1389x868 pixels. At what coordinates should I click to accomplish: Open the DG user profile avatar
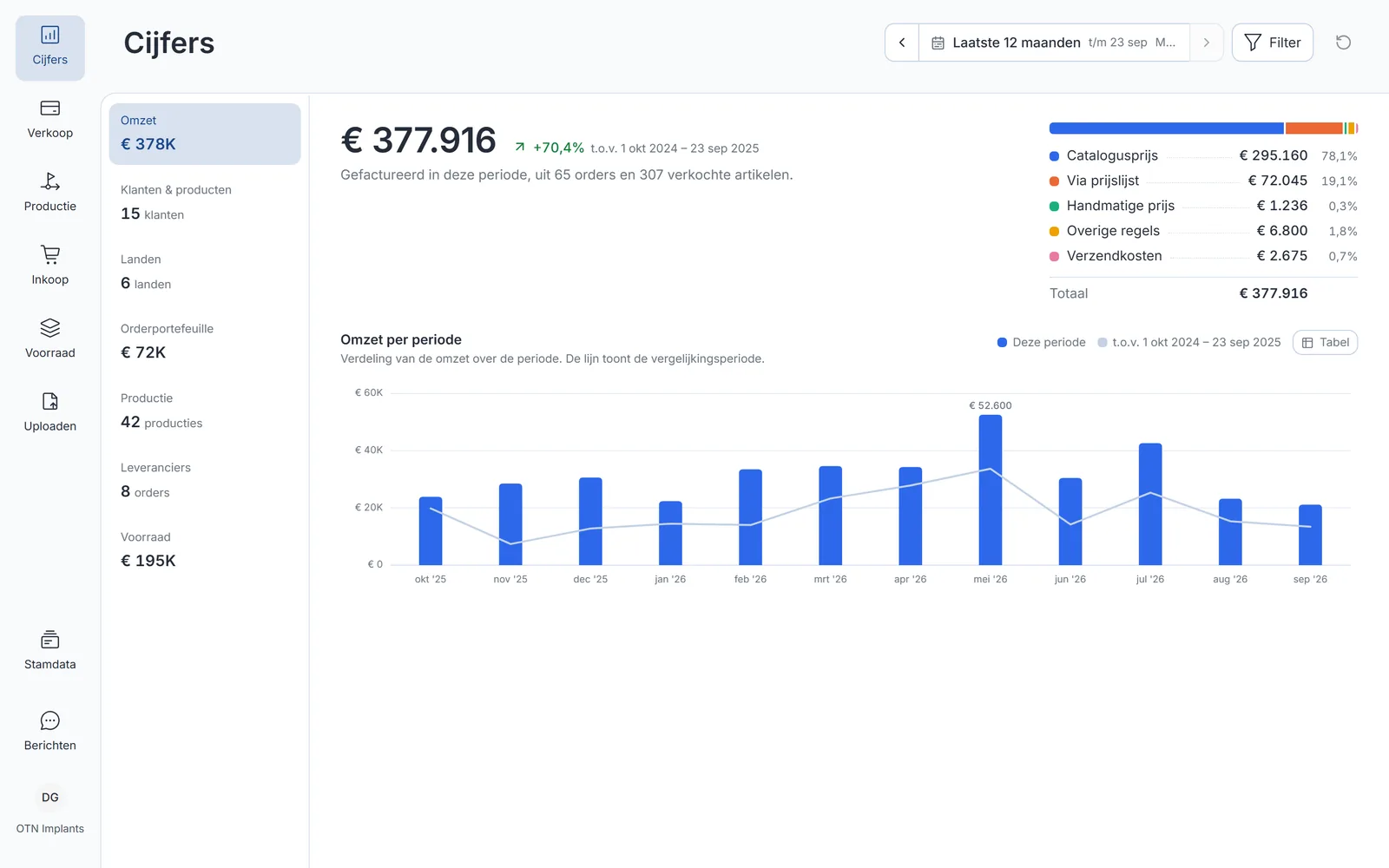50,798
